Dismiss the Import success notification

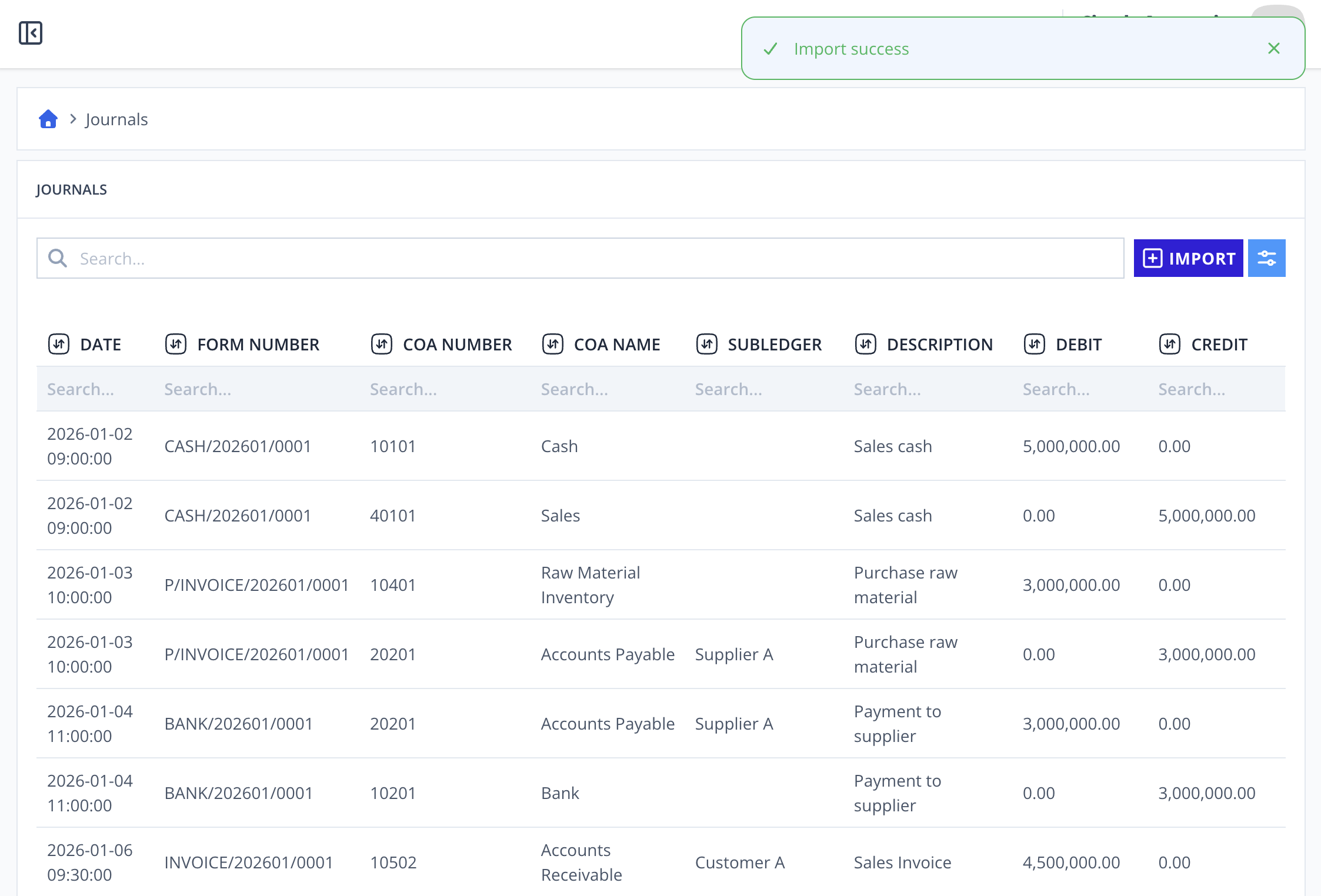1274,48
